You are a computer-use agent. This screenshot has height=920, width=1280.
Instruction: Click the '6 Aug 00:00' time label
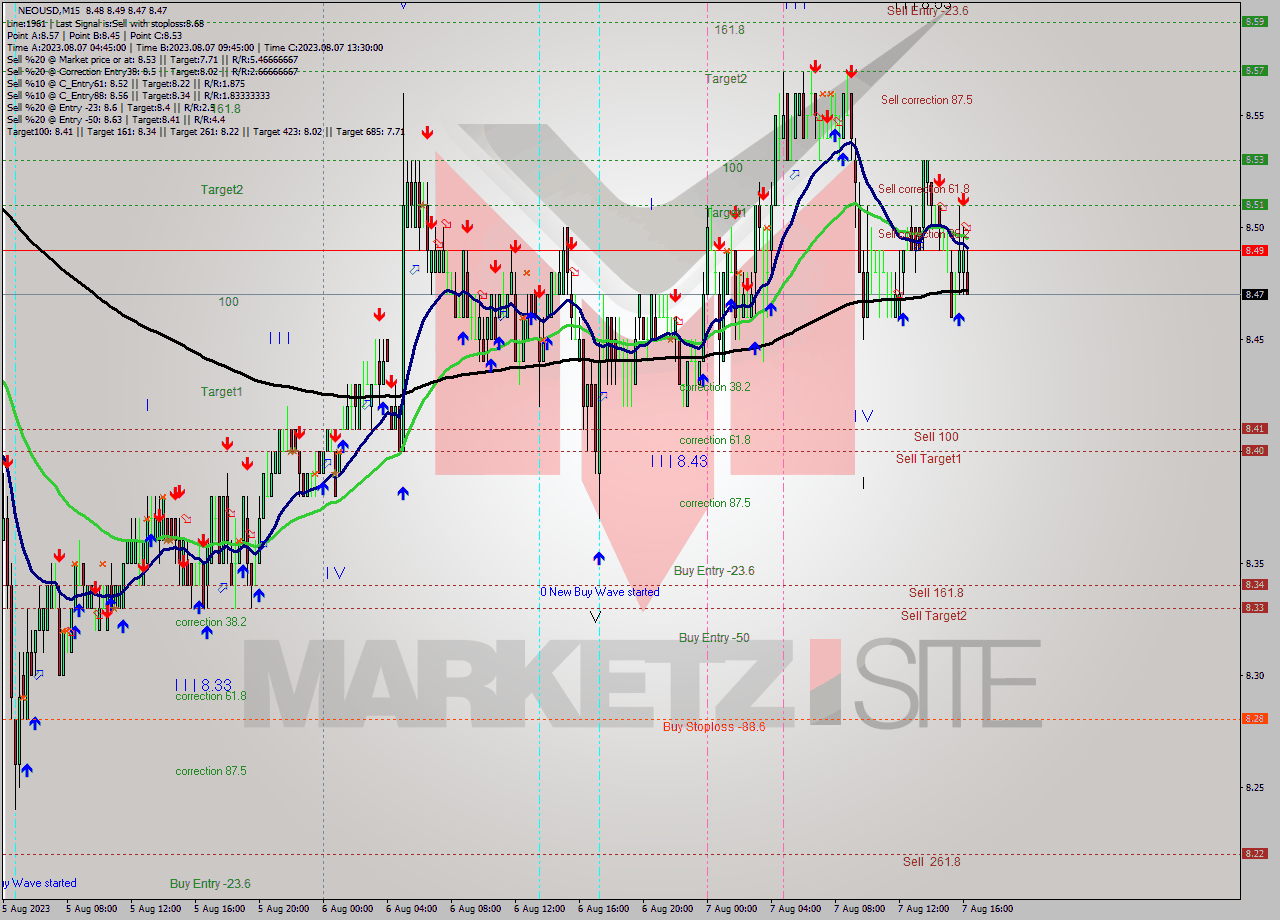[348, 909]
